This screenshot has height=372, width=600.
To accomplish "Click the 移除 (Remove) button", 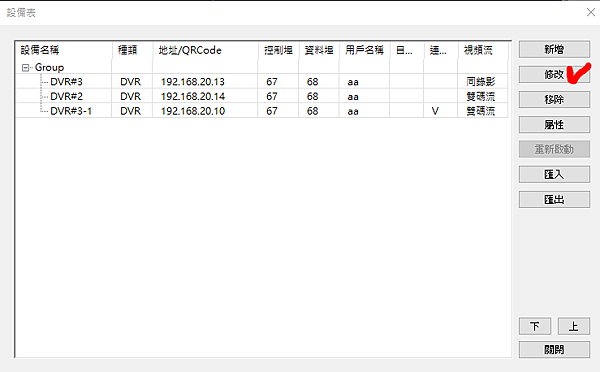I will pyautogui.click(x=554, y=100).
